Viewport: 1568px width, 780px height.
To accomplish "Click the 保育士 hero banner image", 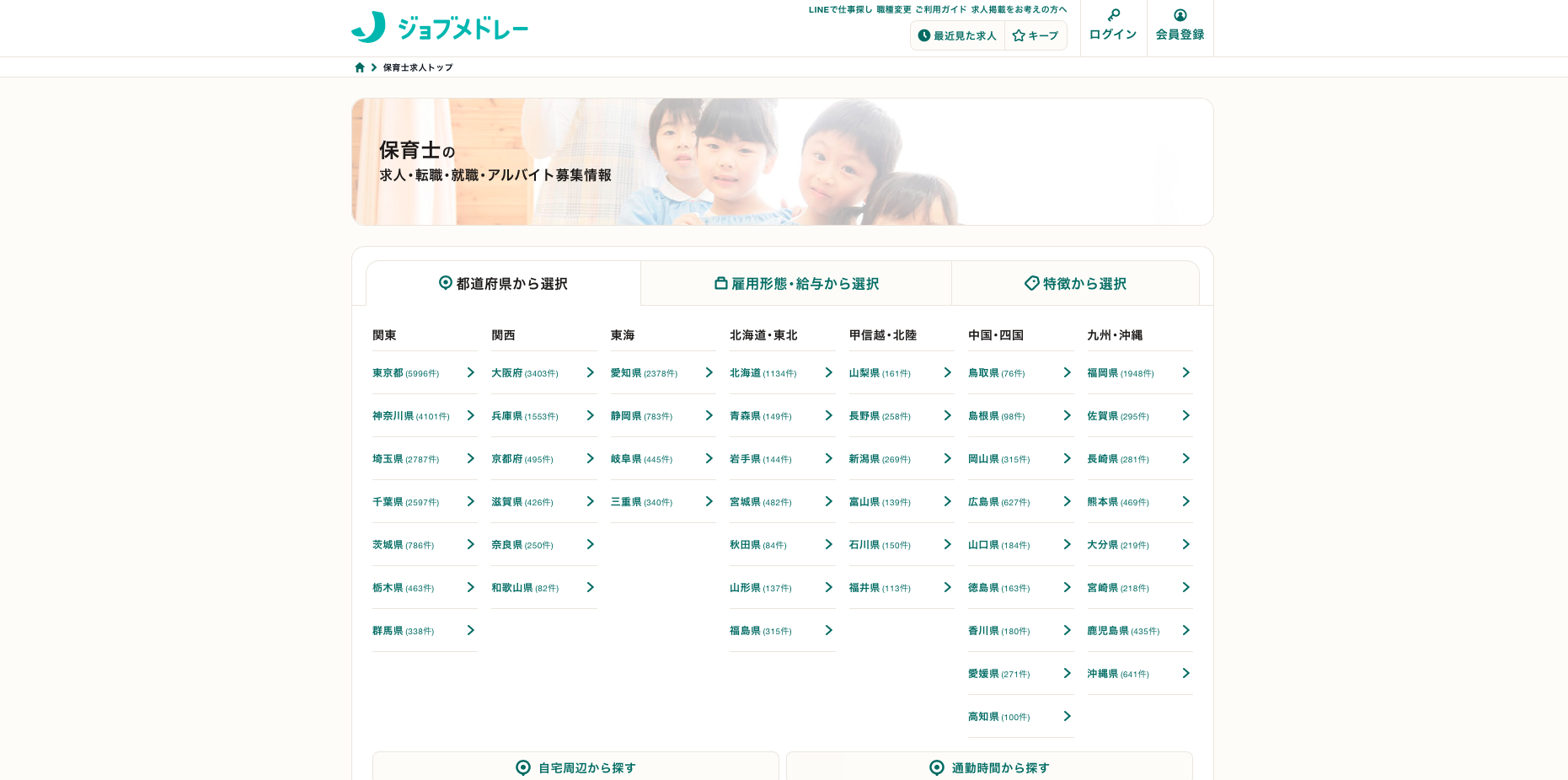I will 782,162.
